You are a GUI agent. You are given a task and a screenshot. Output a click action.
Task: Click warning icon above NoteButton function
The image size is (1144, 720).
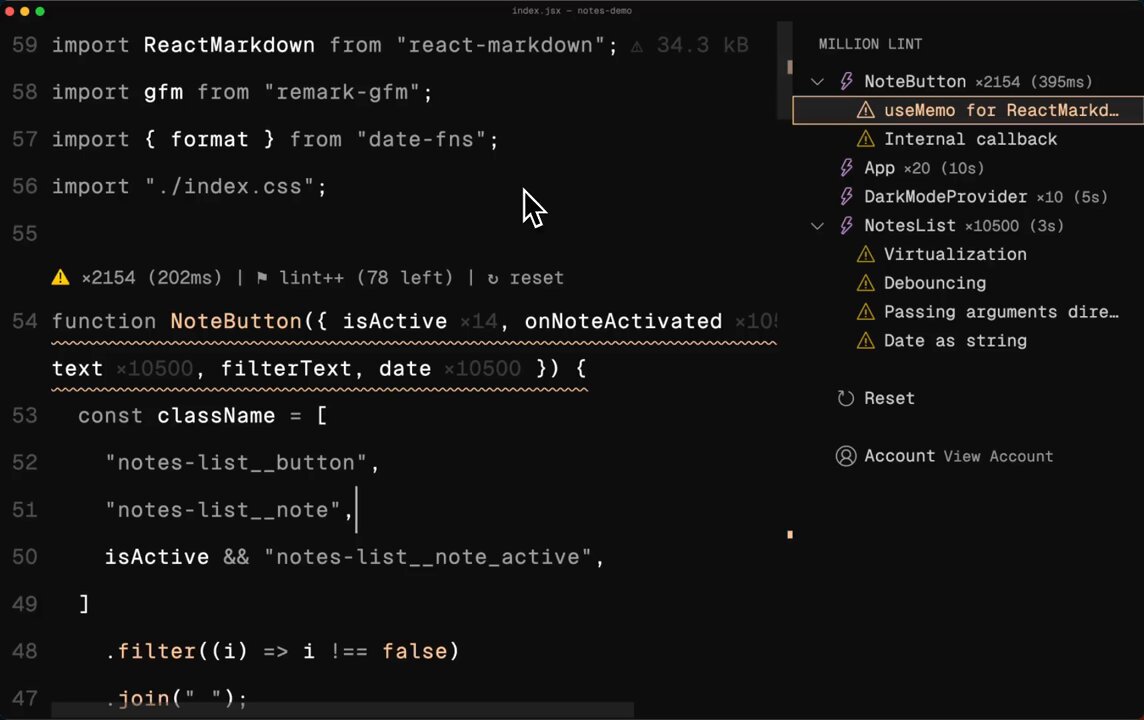[61, 278]
